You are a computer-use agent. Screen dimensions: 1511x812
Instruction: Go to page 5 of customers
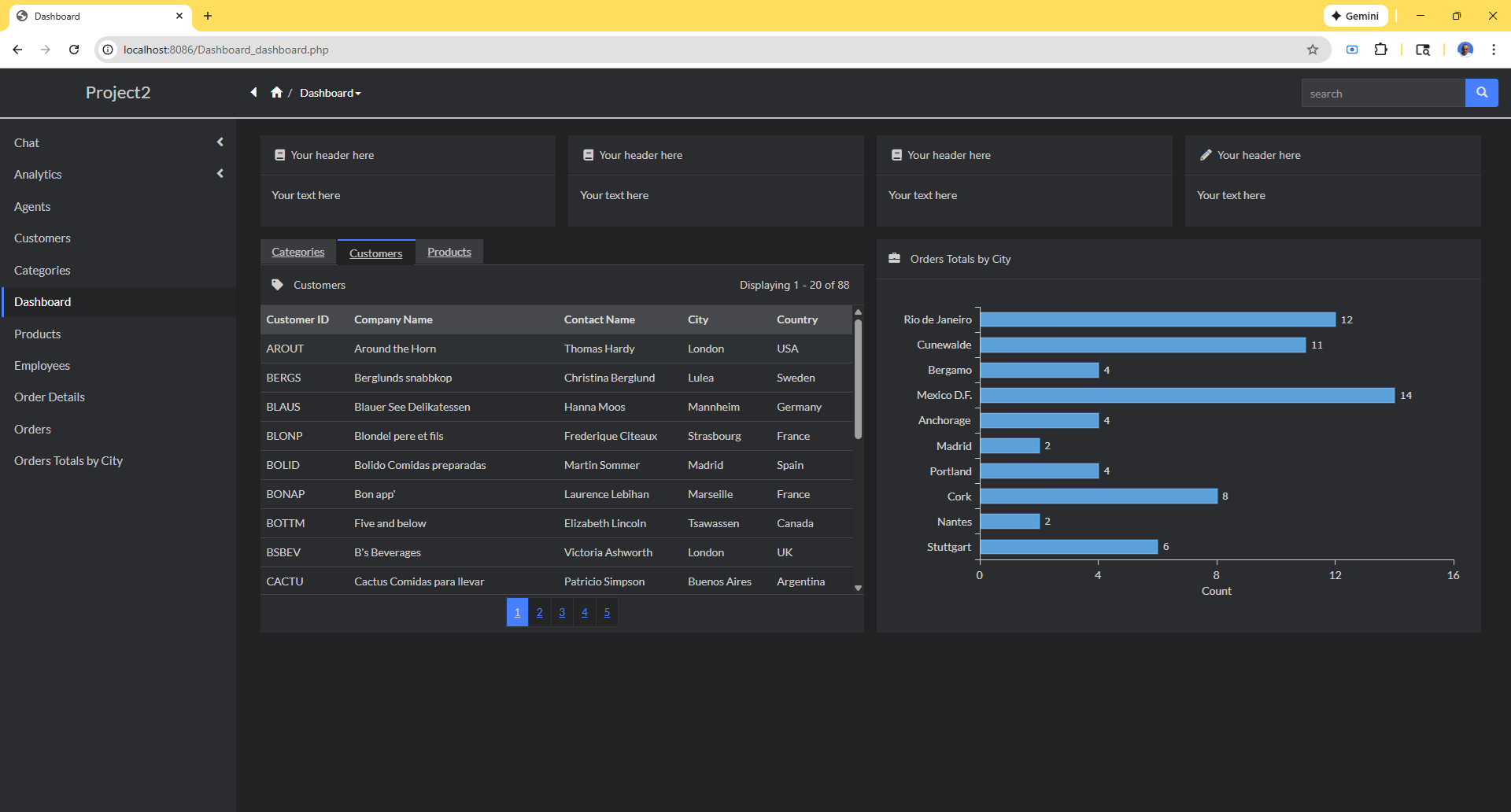607,612
